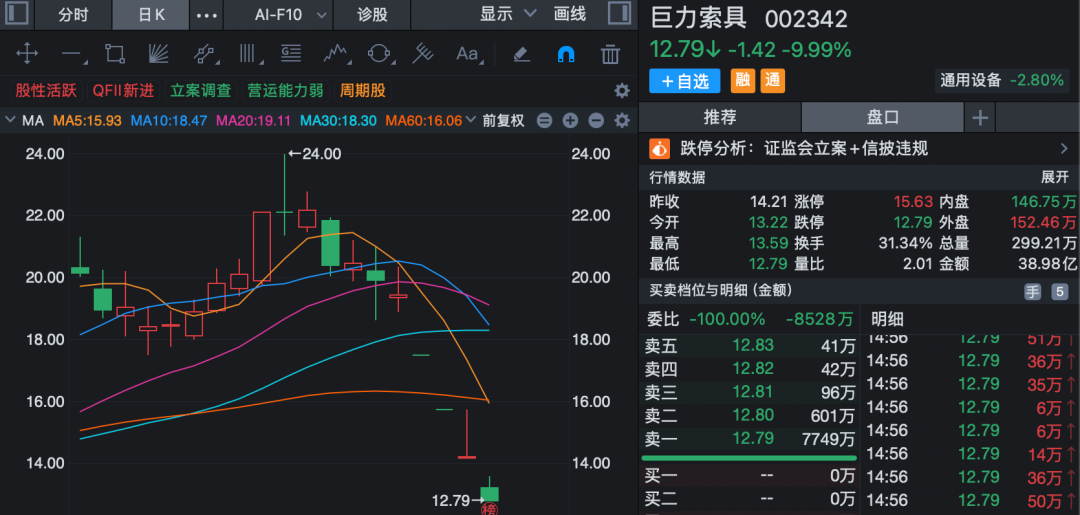Viewport: 1080px width, 515px height.
Task: Add a new panel tab with plus
Action: 980,118
